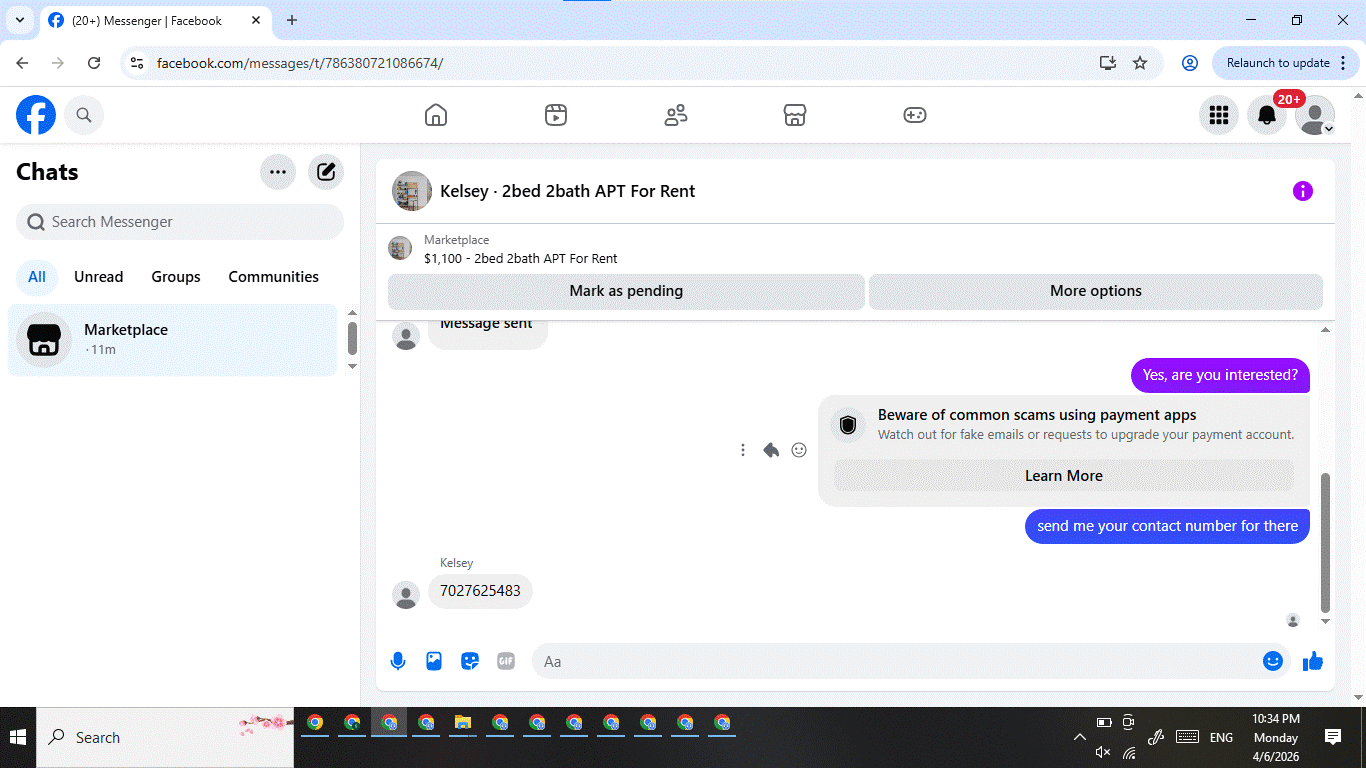
Task: Click the $1,100 2bed 2bath listing link
Action: coord(521,258)
